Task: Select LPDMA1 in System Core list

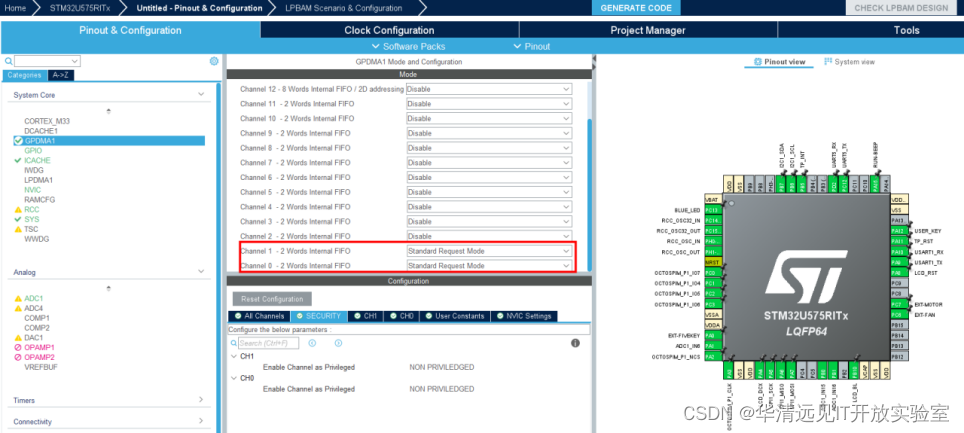Action: click(x=39, y=180)
